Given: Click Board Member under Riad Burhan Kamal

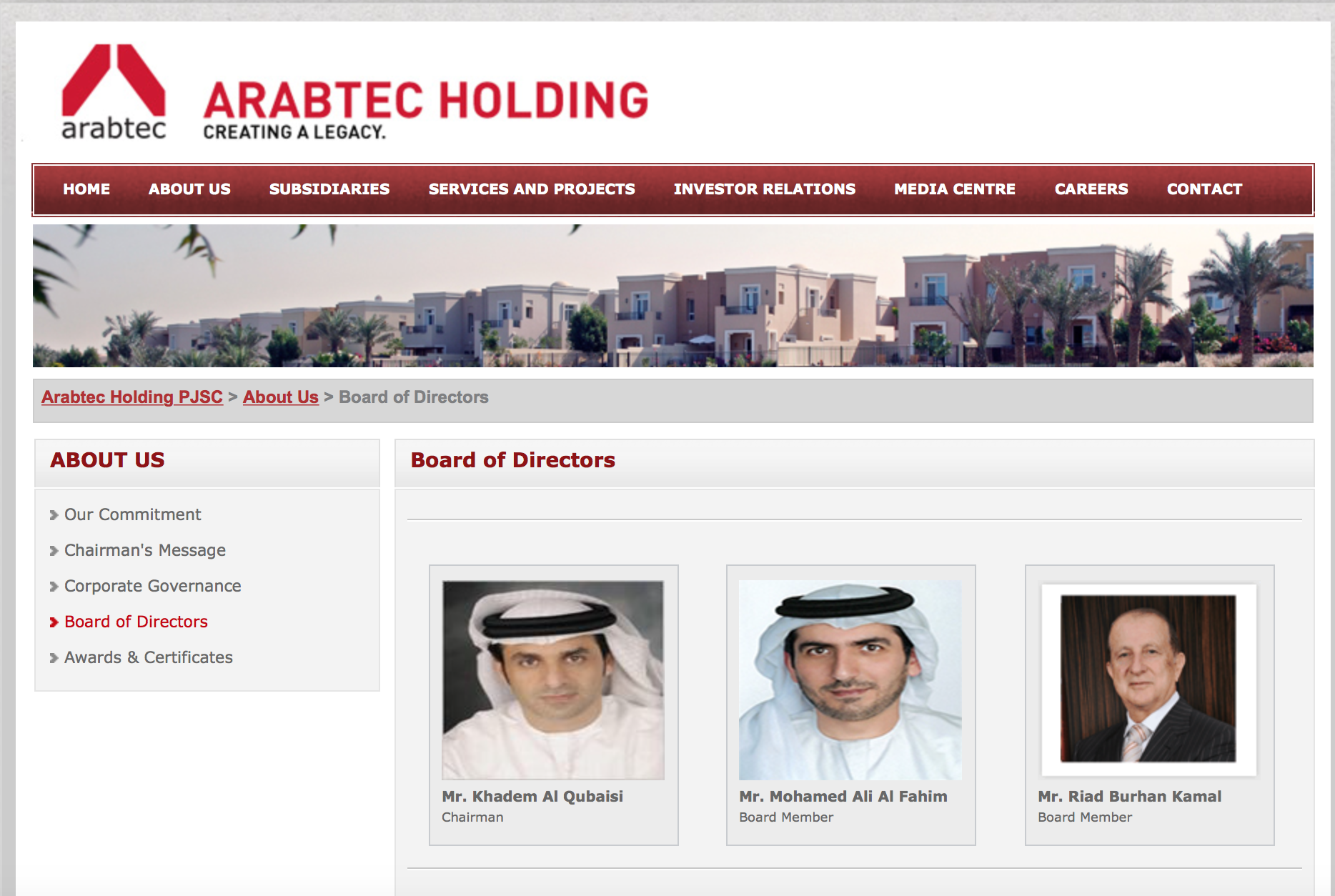Looking at the screenshot, I should pyautogui.click(x=1085, y=817).
